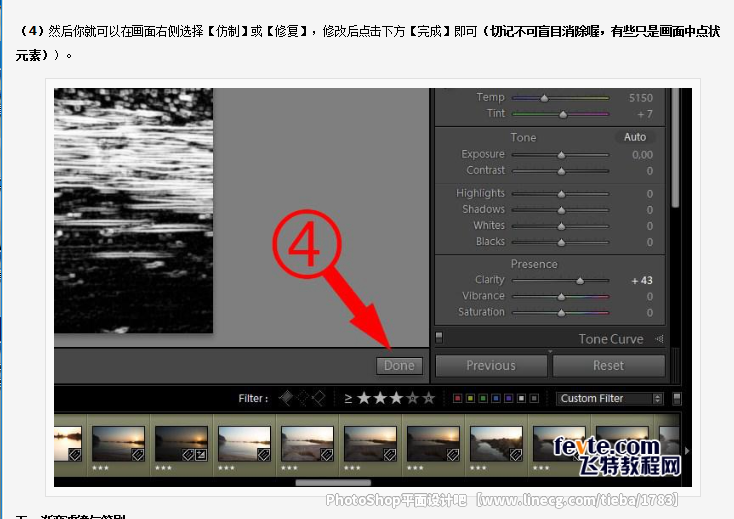The image size is (734, 519).
Task: Adjust the Vibrance slider handle
Action: (561, 297)
